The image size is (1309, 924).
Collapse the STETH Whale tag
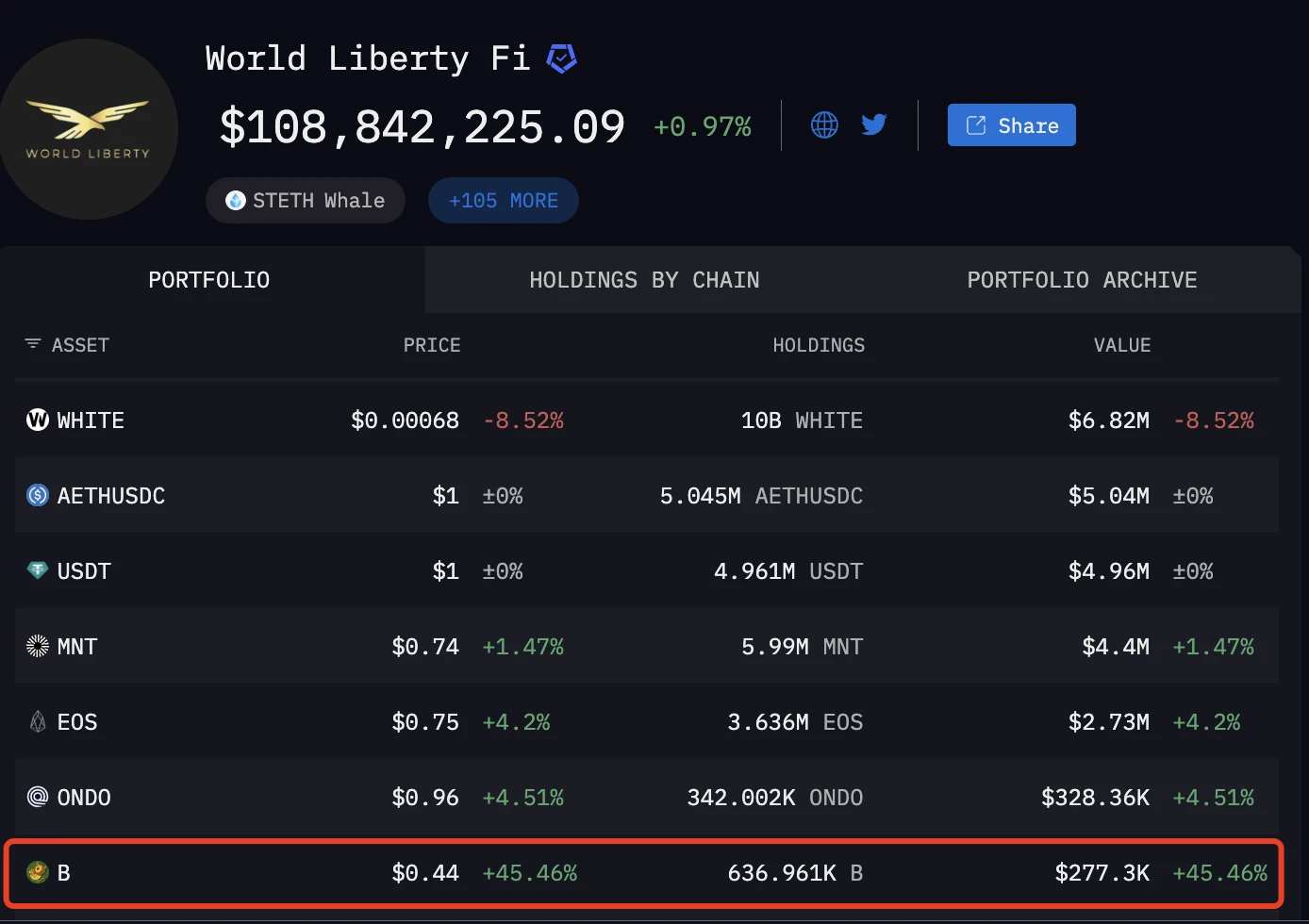[x=305, y=200]
